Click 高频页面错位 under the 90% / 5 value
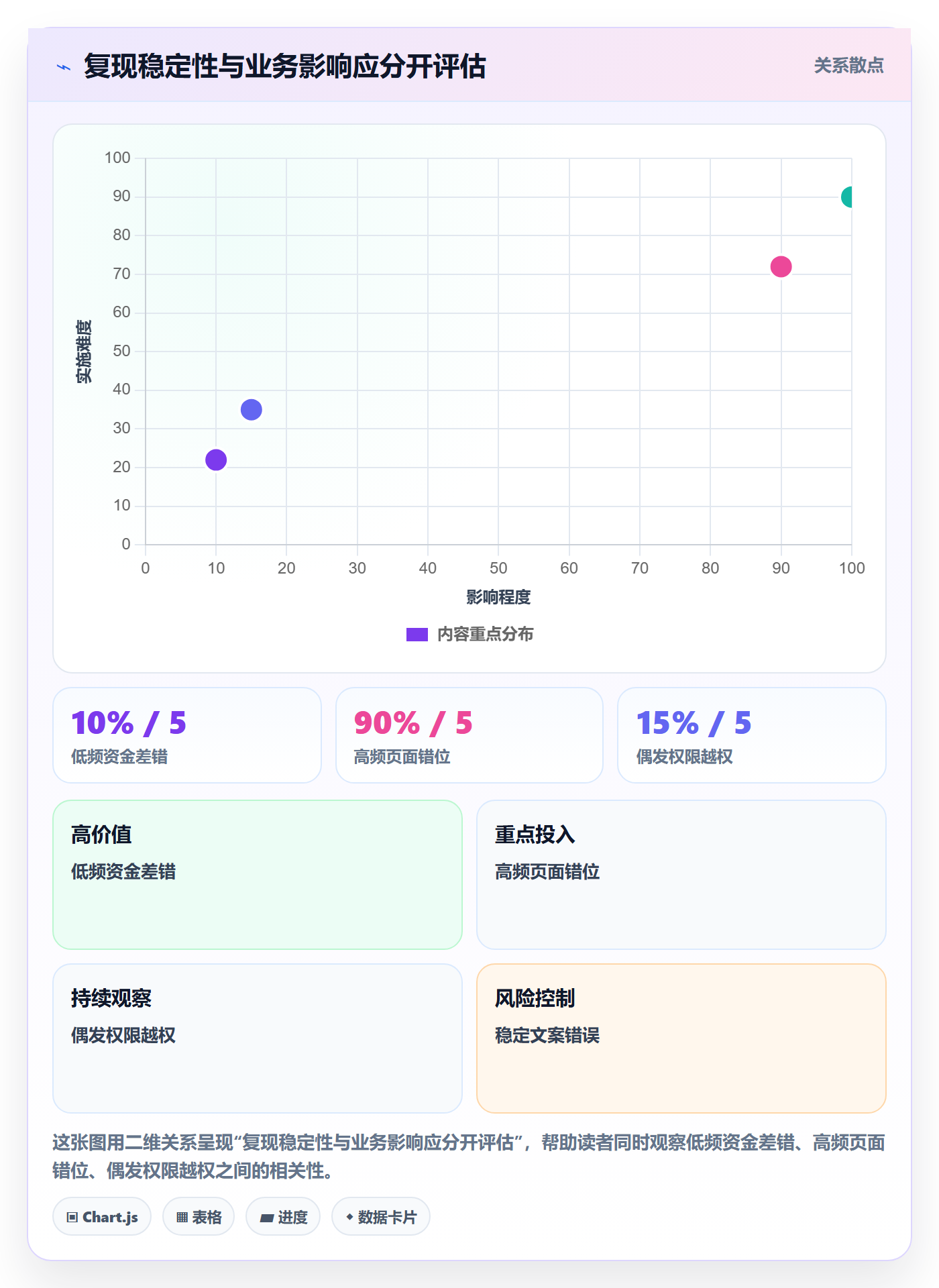Image resolution: width=939 pixels, height=1288 pixels. tap(402, 757)
